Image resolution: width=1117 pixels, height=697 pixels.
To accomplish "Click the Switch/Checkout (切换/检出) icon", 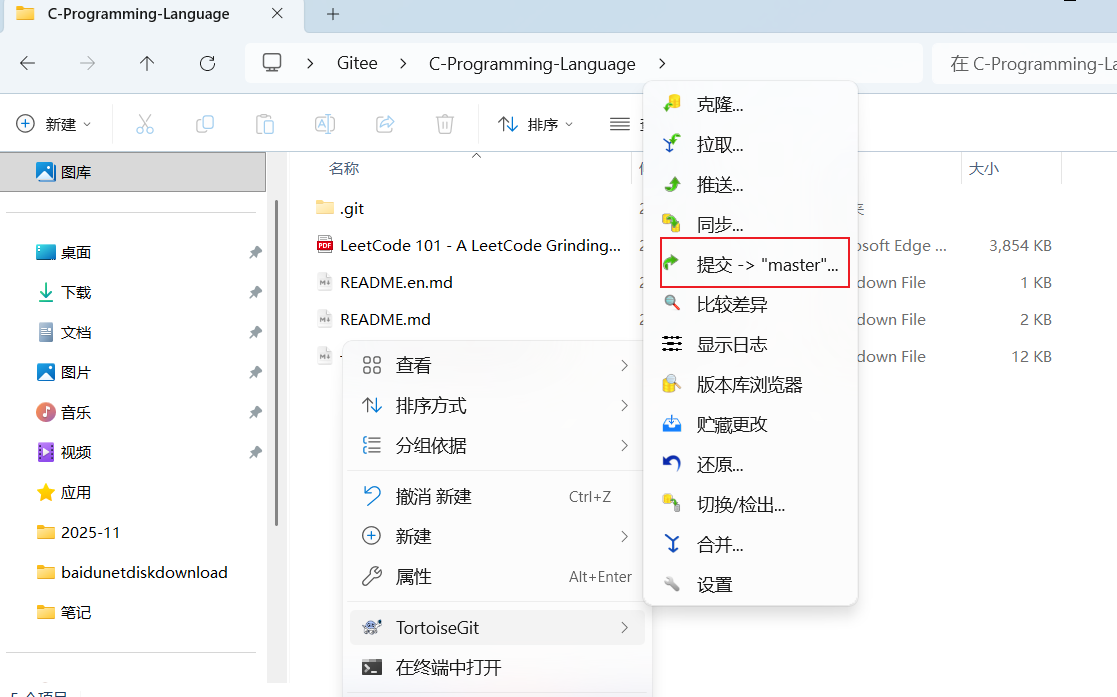I will pos(672,504).
